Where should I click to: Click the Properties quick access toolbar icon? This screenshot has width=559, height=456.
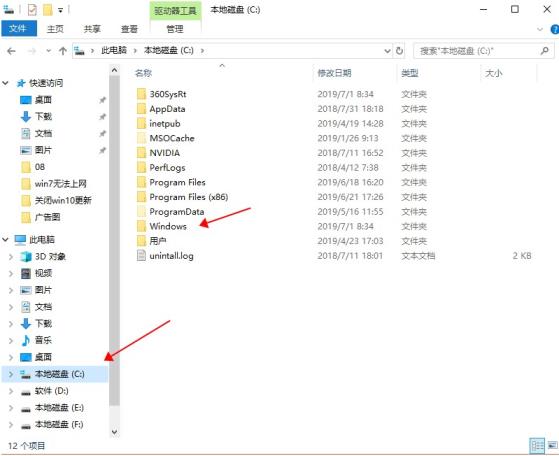pyautogui.click(x=32, y=10)
